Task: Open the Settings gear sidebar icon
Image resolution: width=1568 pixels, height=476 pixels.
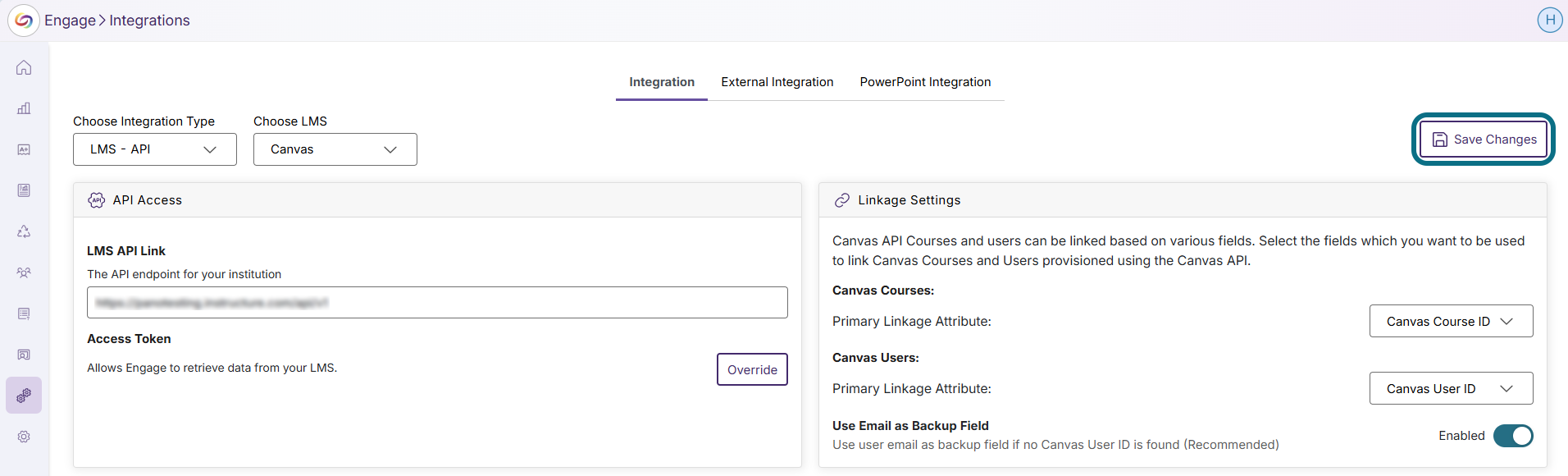Action: click(x=24, y=437)
